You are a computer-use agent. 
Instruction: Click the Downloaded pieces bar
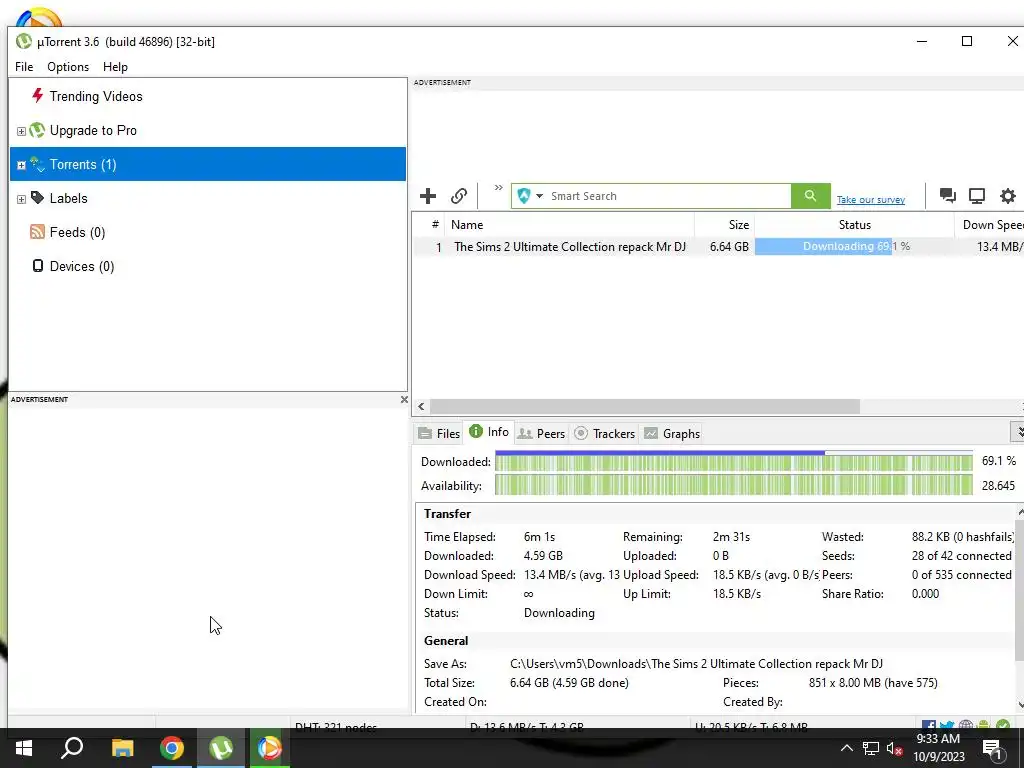coord(733,461)
